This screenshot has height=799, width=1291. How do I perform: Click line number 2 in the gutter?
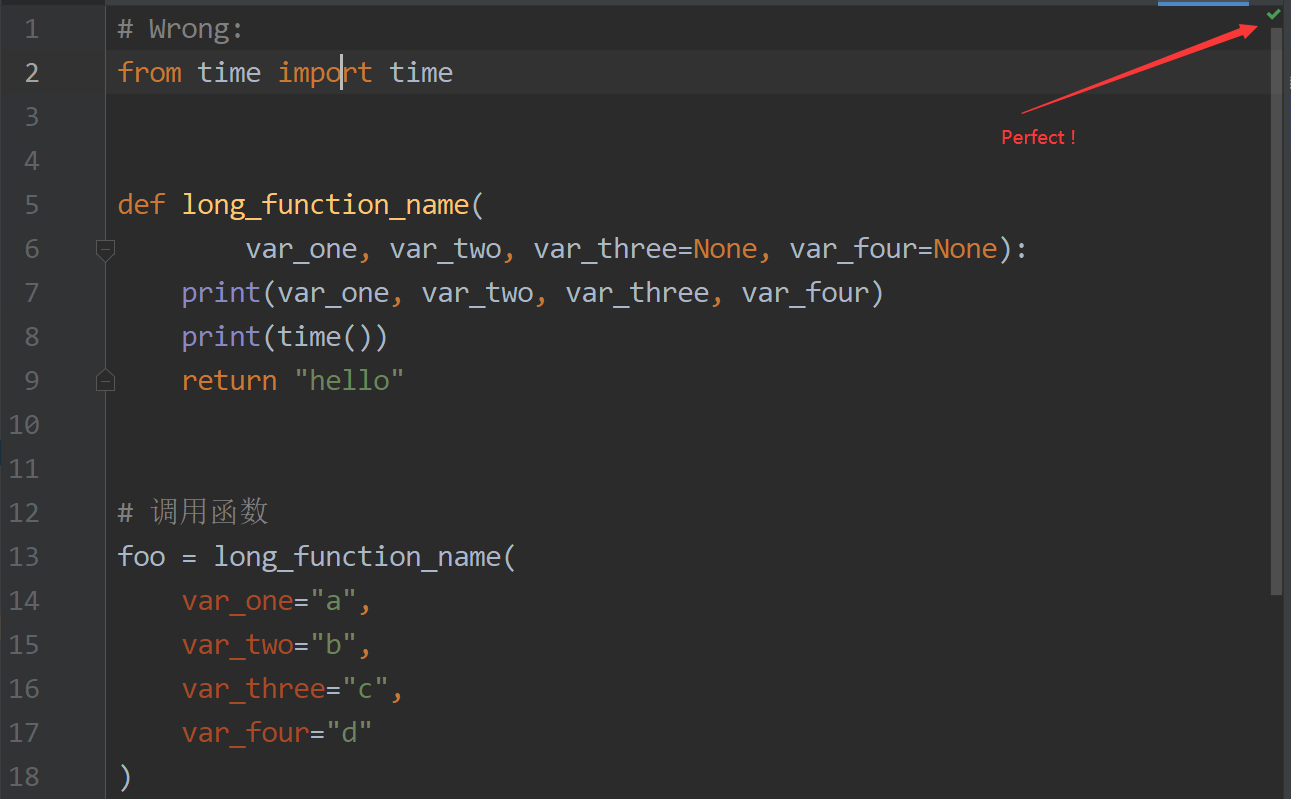point(32,73)
